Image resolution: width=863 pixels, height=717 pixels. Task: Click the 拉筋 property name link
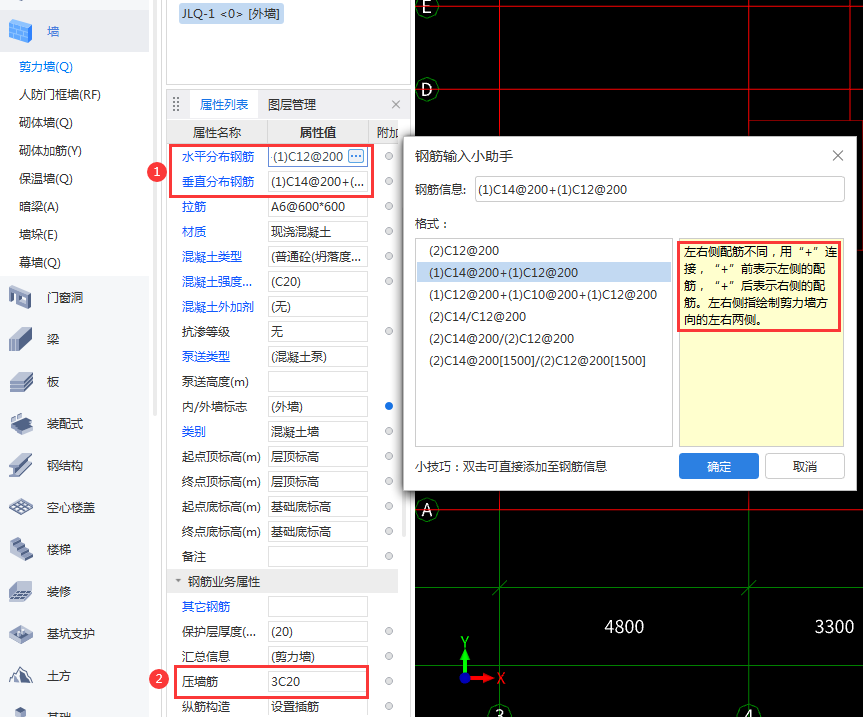[194, 206]
